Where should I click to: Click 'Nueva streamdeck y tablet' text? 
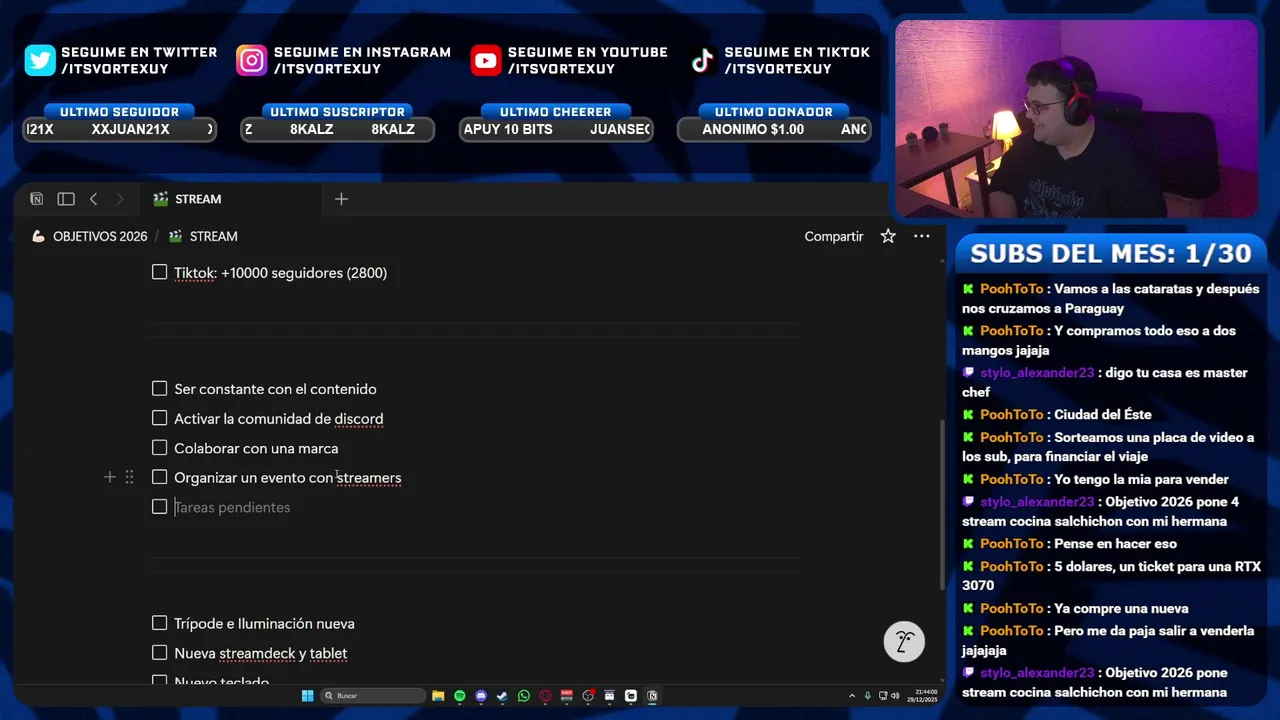coord(261,653)
